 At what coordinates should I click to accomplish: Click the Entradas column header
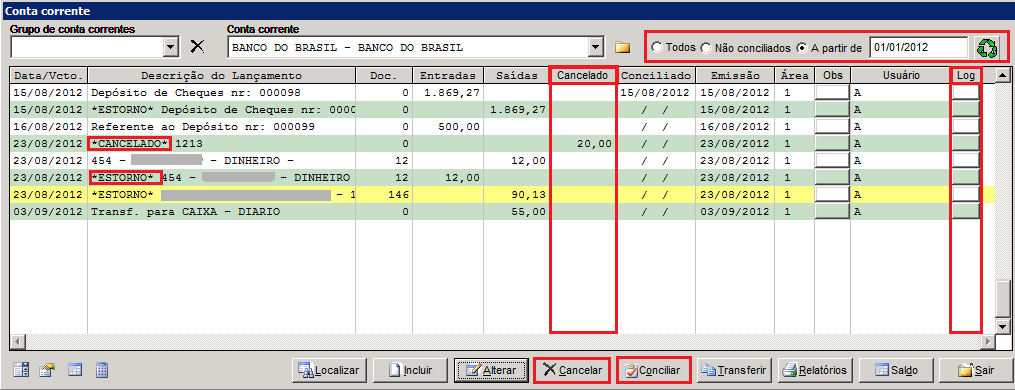[x=447, y=75]
